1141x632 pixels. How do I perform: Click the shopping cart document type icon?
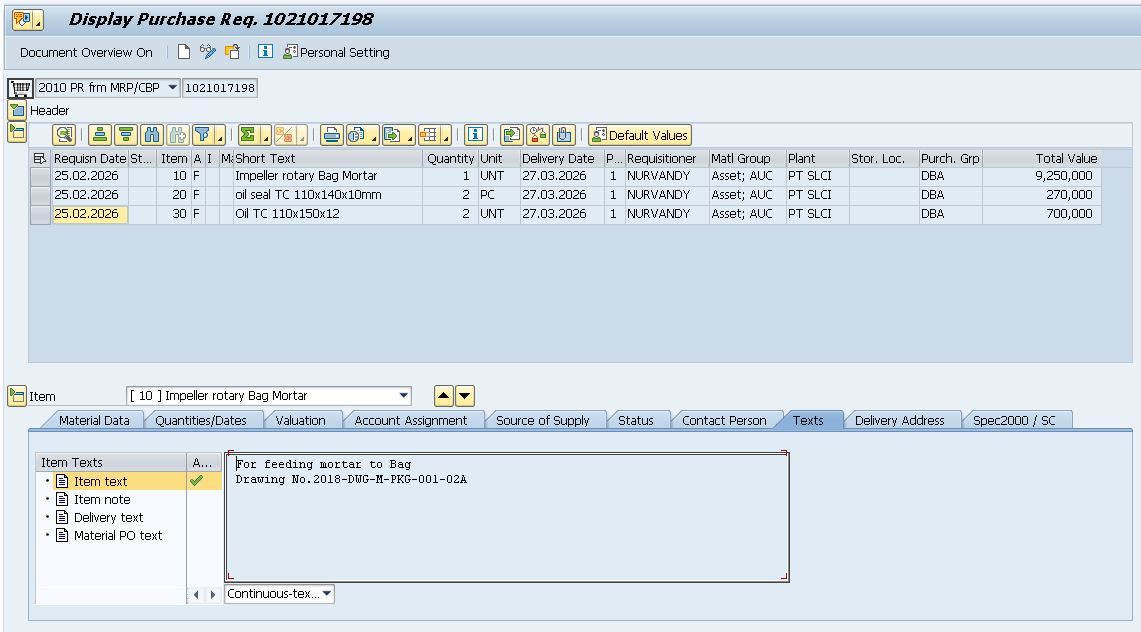20,88
